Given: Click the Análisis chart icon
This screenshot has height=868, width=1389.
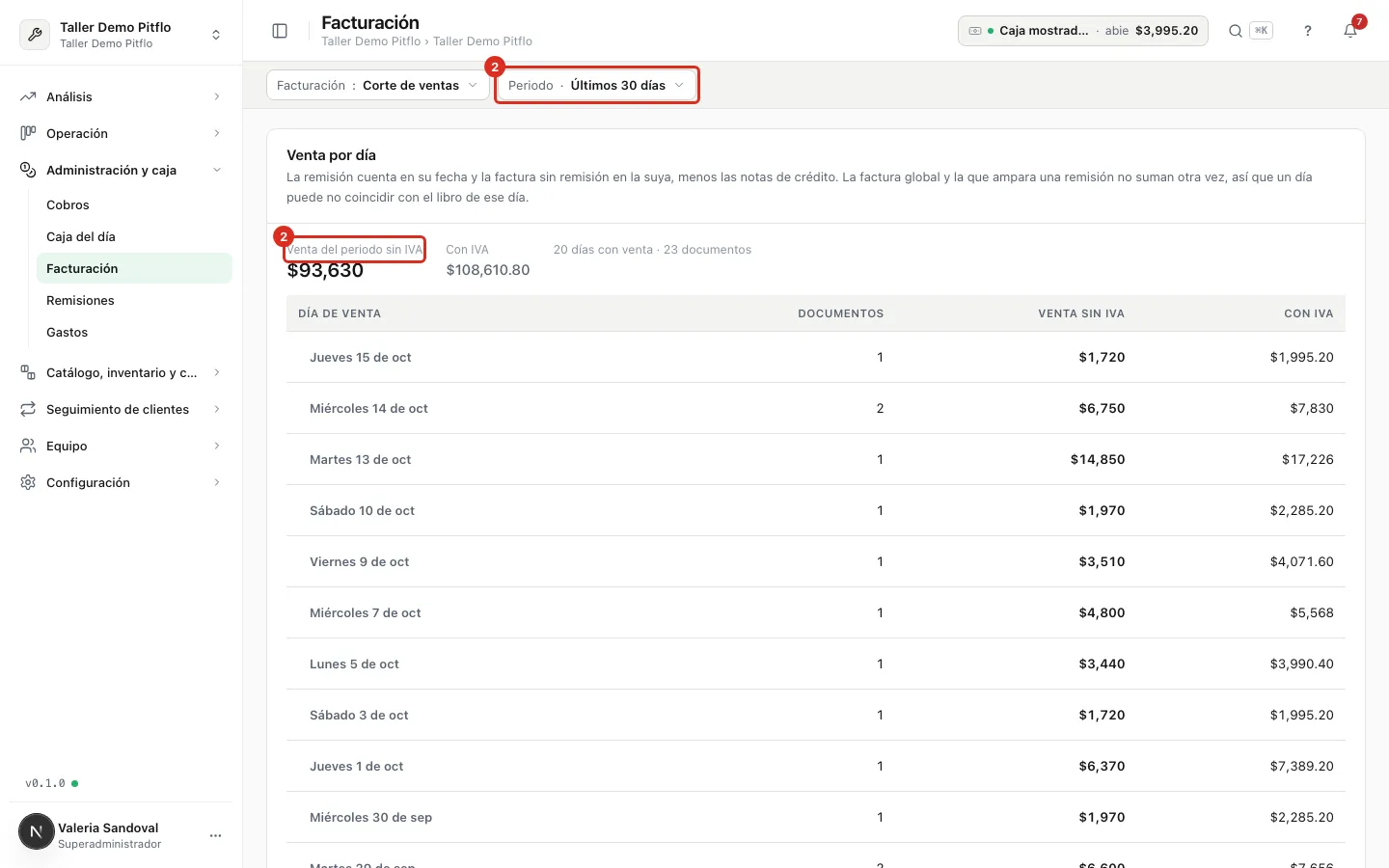Looking at the screenshot, I should tap(28, 96).
